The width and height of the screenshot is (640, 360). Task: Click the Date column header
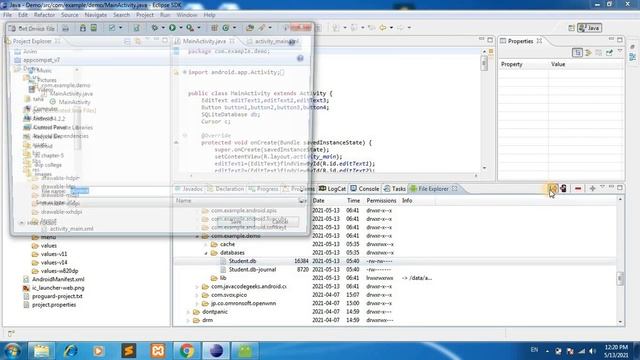(318, 200)
